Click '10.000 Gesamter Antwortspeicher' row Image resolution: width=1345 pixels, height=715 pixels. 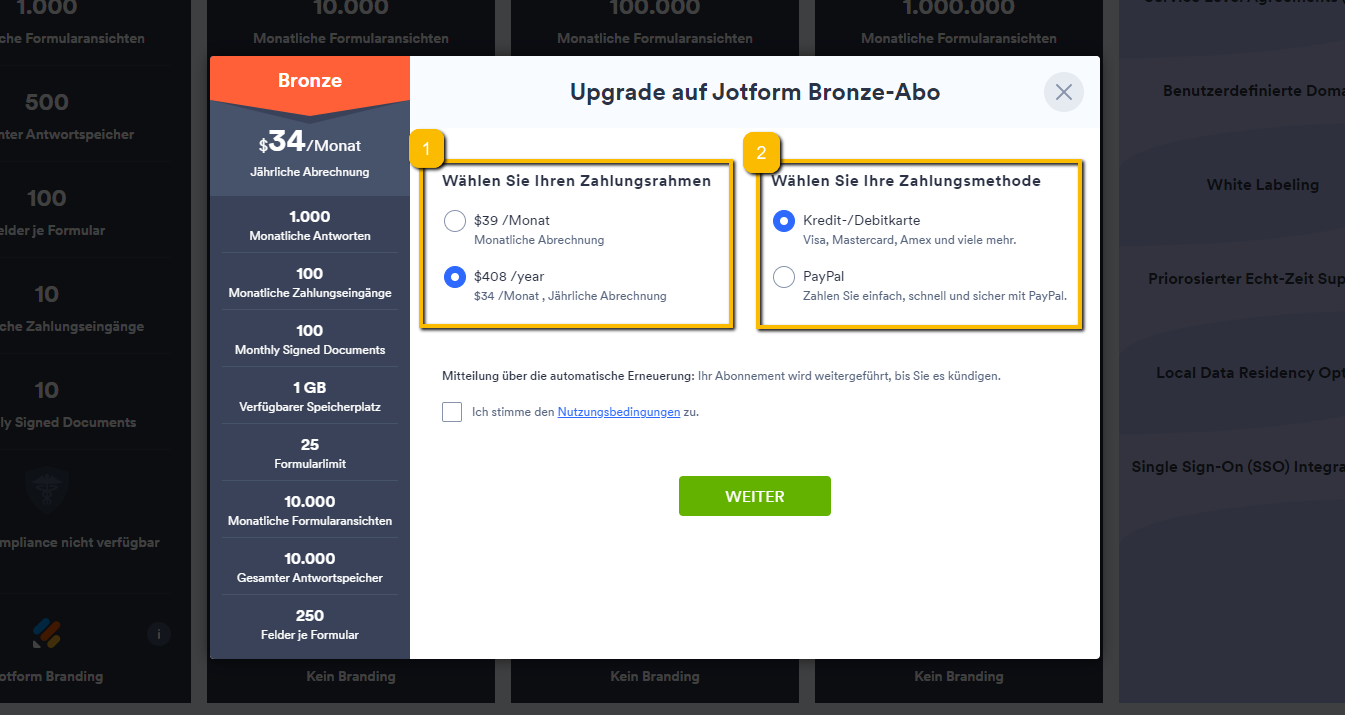pyautogui.click(x=310, y=567)
